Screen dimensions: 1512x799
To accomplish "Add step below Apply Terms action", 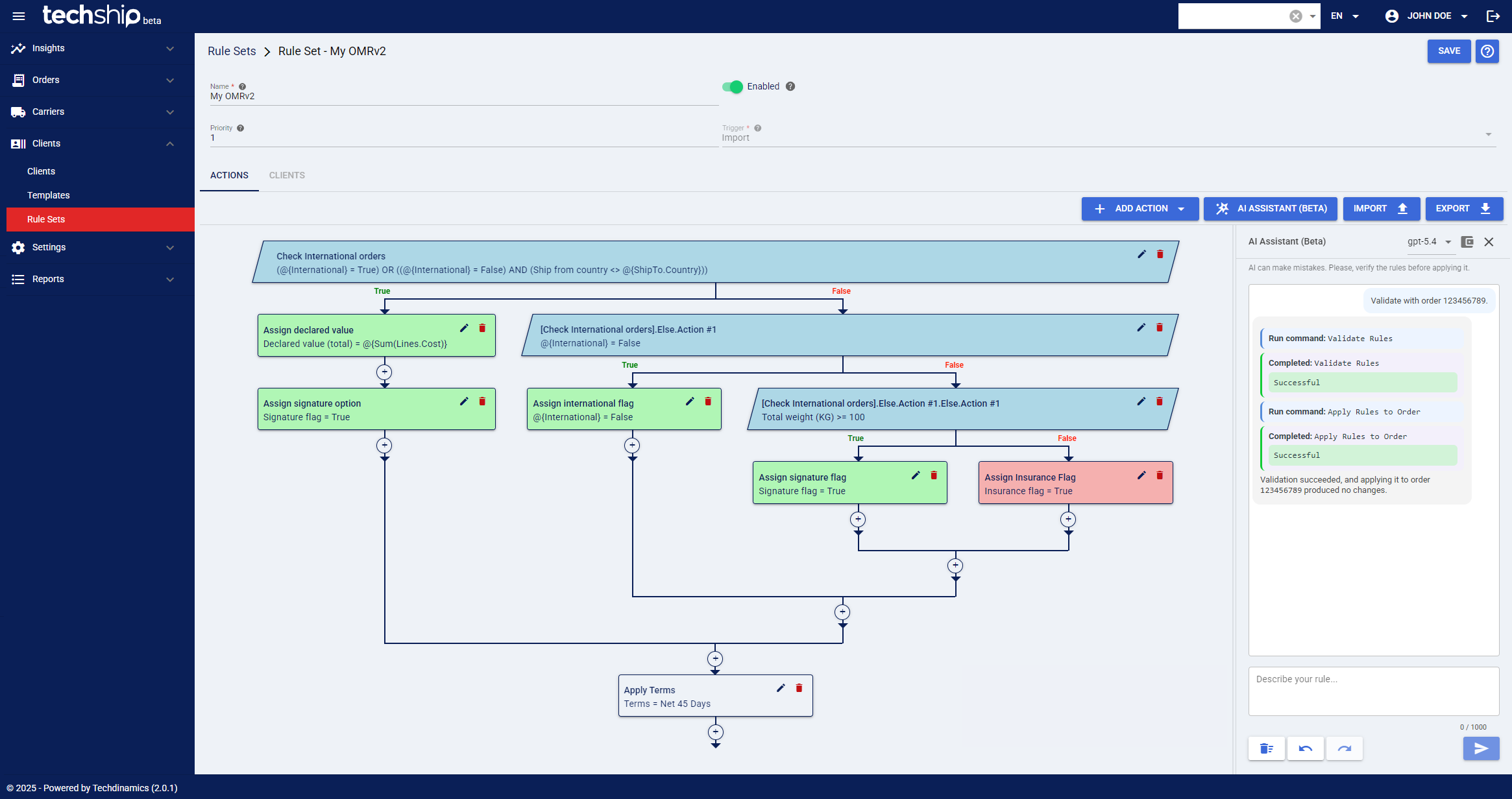I will pos(715,732).
